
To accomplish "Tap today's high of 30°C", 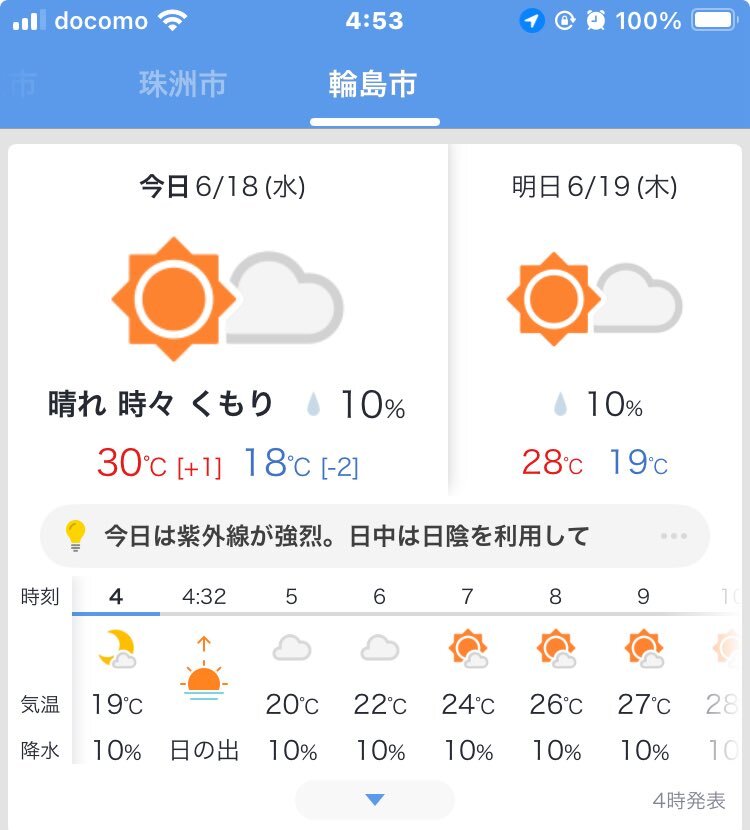I will (132, 463).
